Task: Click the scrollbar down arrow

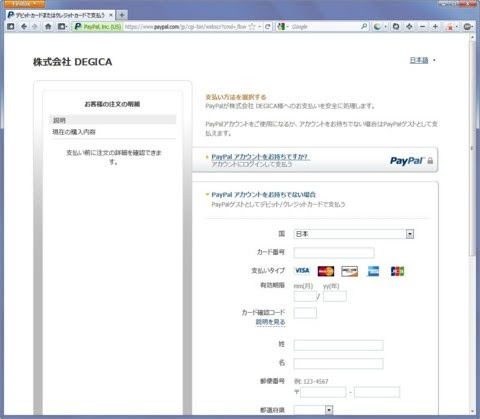Action: pos(472,411)
